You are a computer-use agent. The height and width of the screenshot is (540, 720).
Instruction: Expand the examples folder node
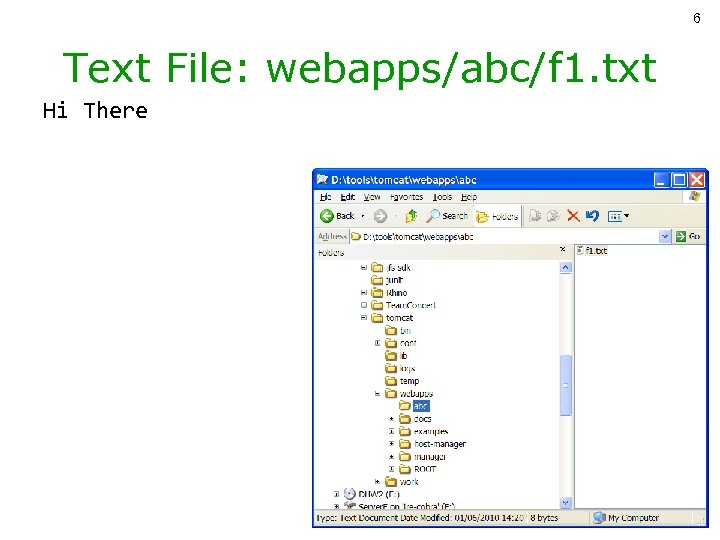click(x=391, y=431)
